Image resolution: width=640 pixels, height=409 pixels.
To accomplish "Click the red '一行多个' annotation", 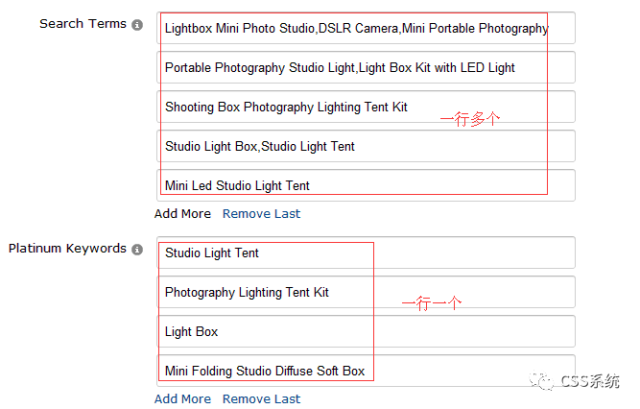I will [470, 118].
